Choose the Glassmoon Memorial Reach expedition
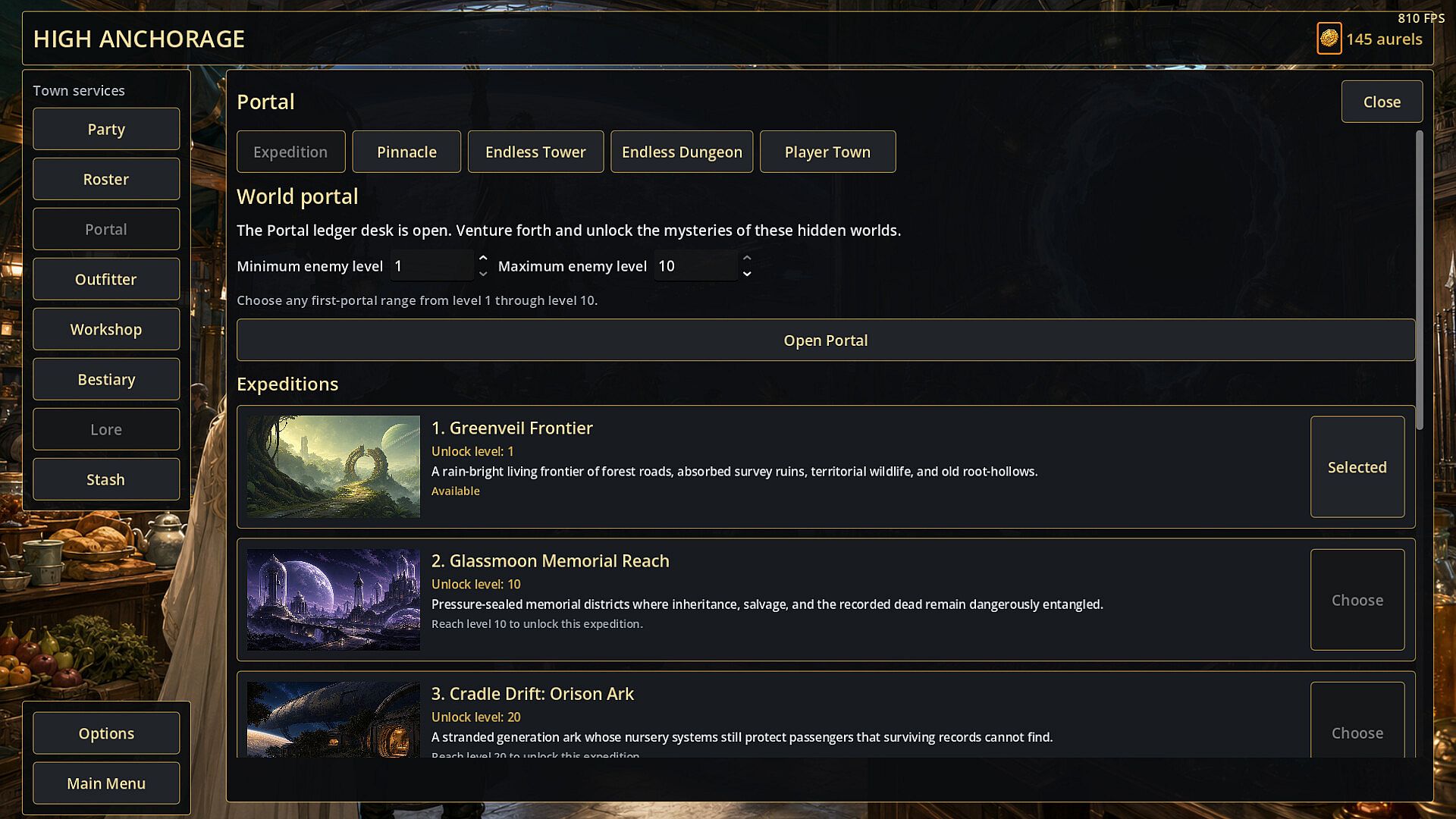 pyautogui.click(x=1357, y=600)
